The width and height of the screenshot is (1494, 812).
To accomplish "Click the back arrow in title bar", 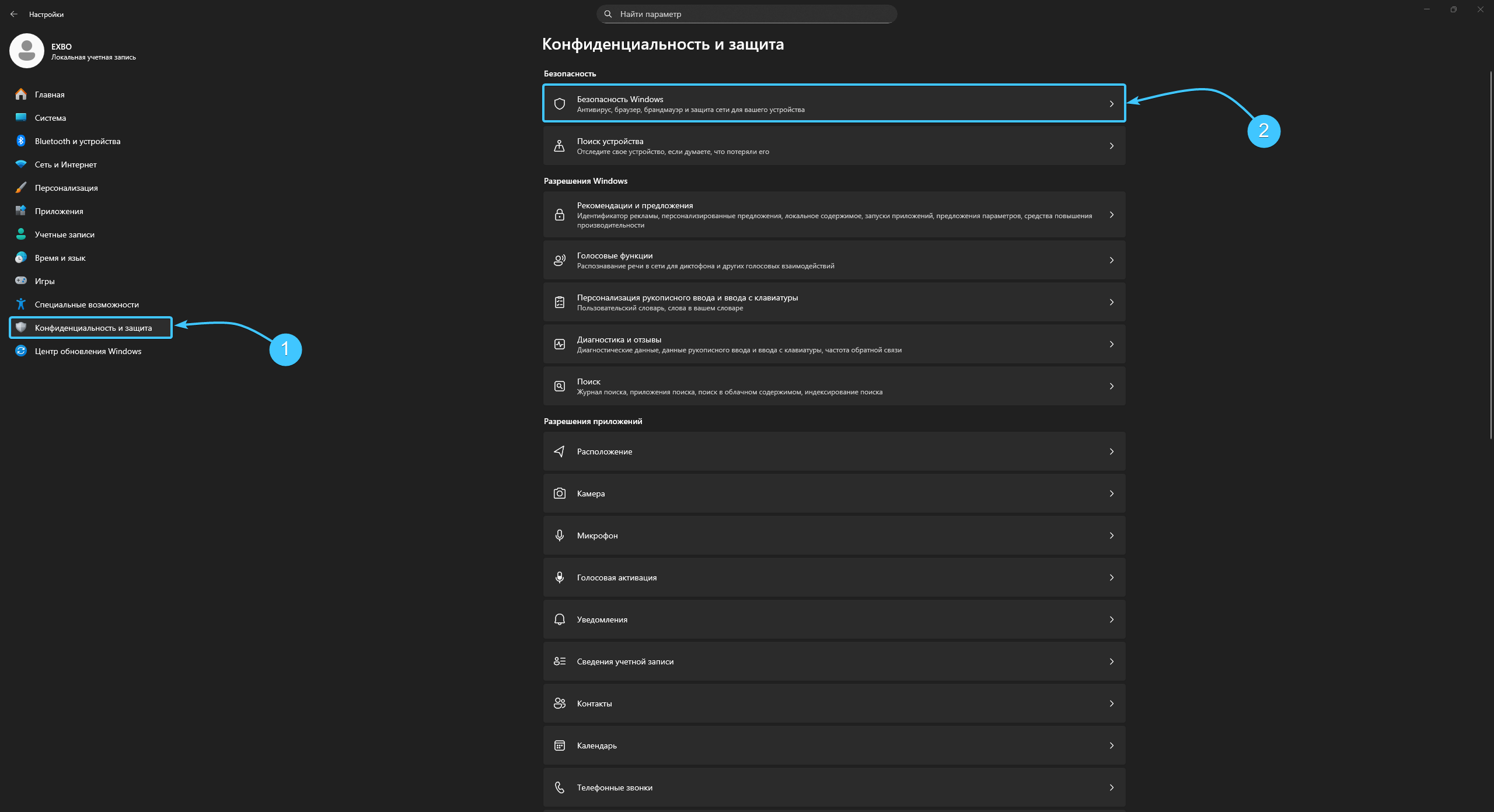I will [x=14, y=14].
